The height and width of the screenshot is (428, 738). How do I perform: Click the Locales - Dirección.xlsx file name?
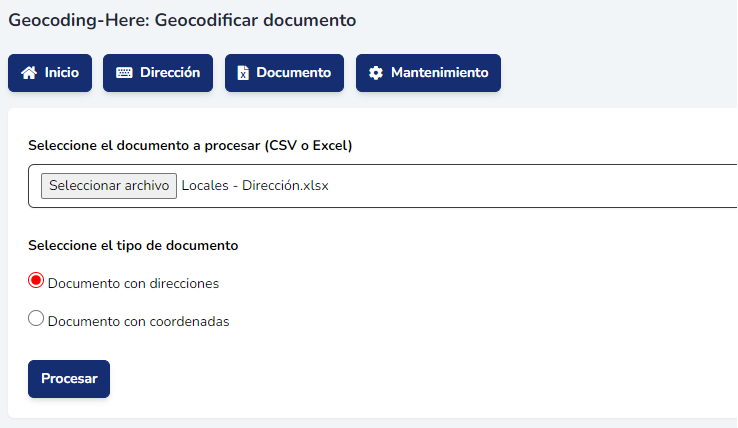(255, 186)
